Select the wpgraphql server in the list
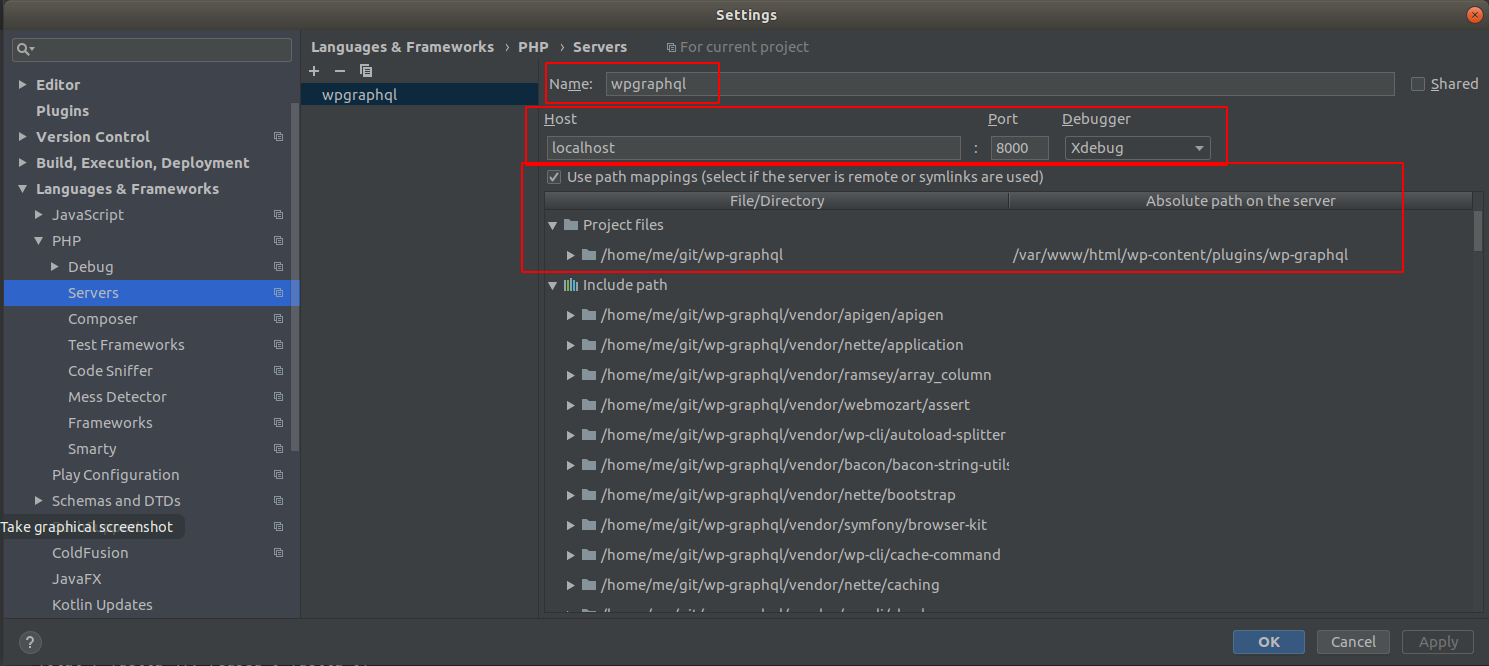Viewport: 1489px width, 666px height. pyautogui.click(x=420, y=95)
